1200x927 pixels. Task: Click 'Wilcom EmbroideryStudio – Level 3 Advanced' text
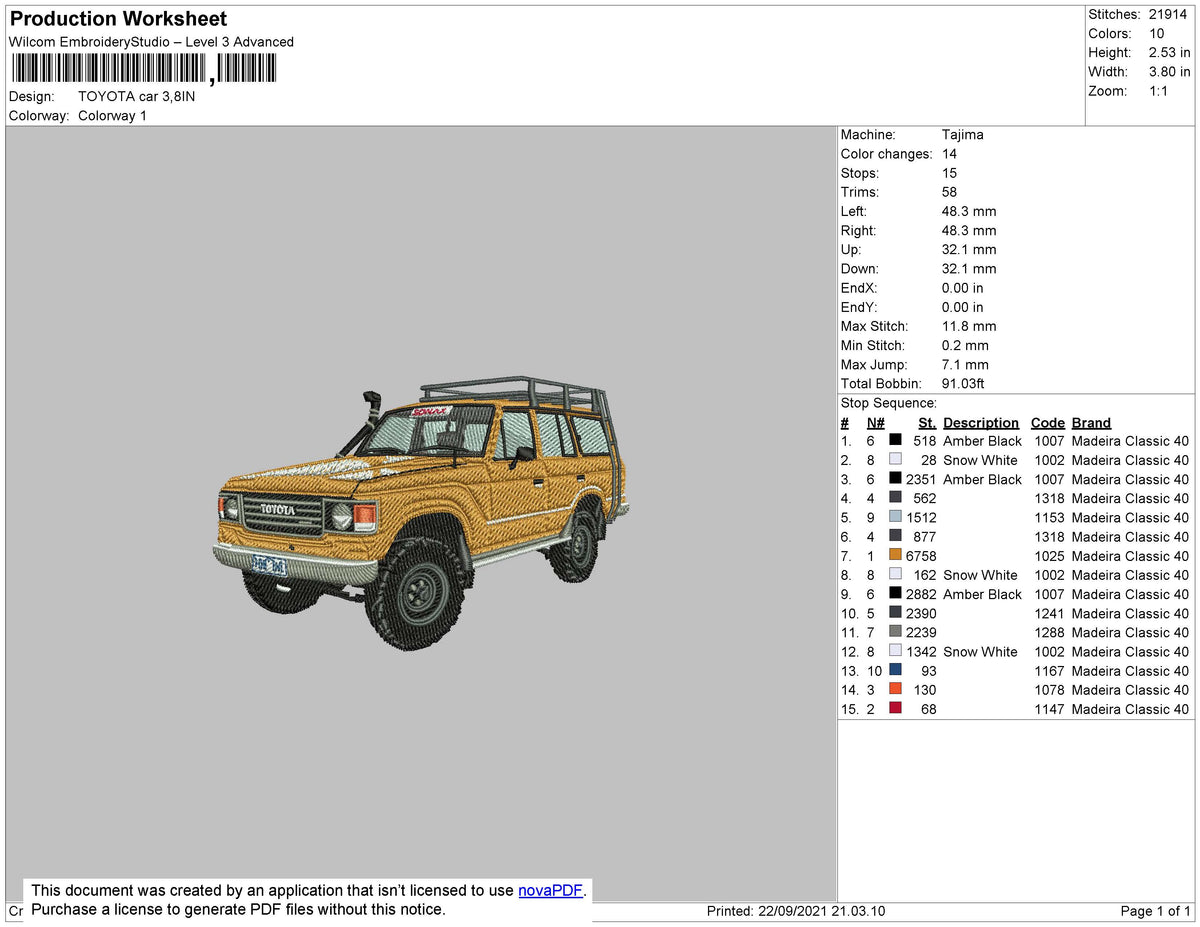coord(151,42)
